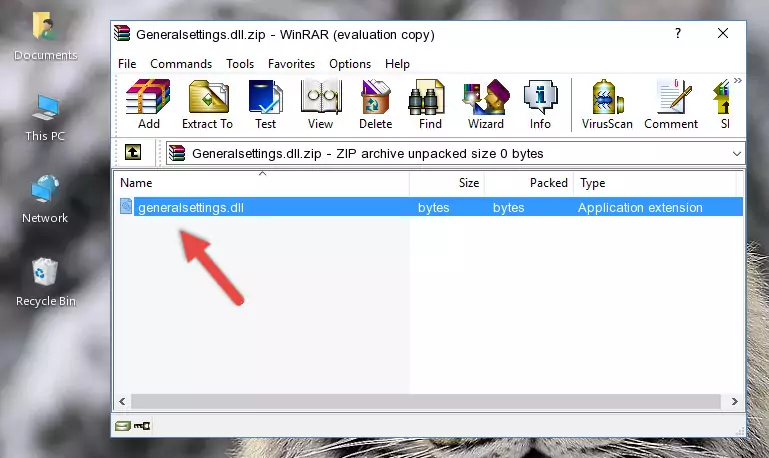Click the drive icon in status bar
The height and width of the screenshot is (458, 769).
click(x=123, y=426)
